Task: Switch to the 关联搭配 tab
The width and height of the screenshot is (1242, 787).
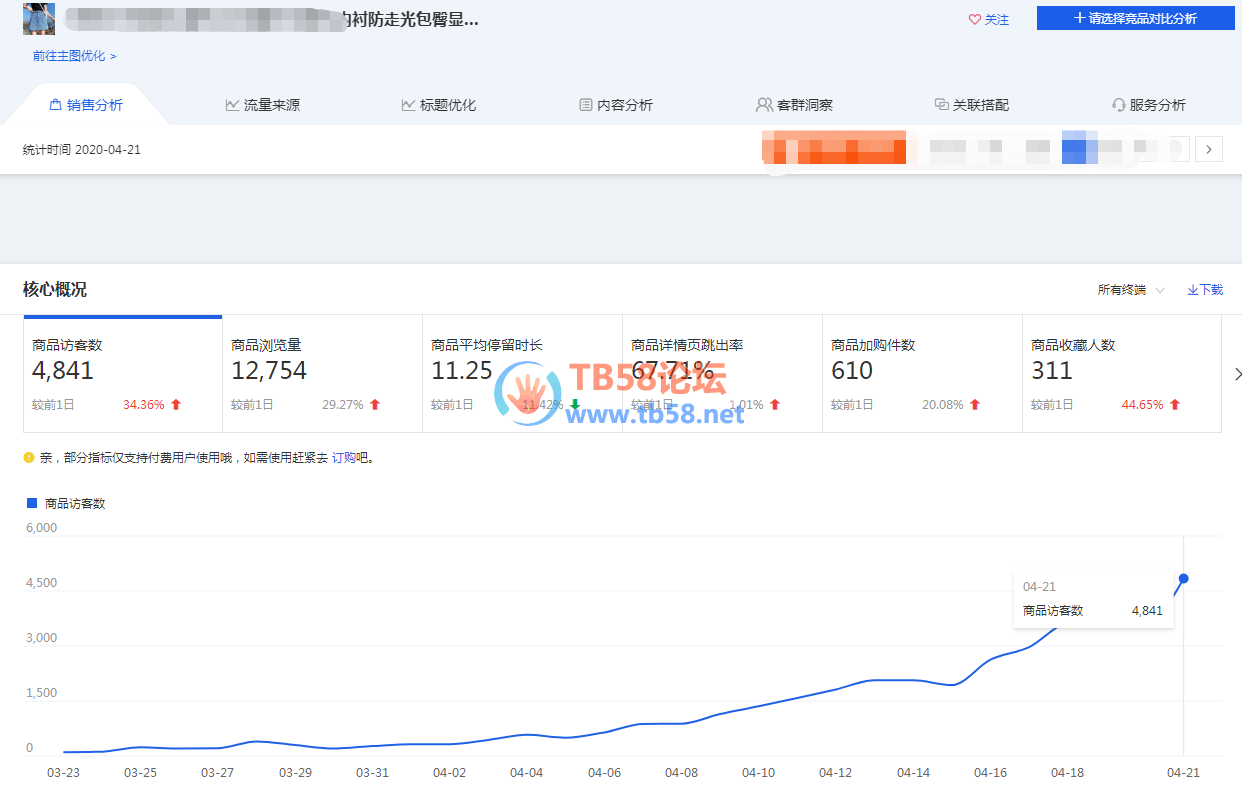Action: tap(971, 105)
